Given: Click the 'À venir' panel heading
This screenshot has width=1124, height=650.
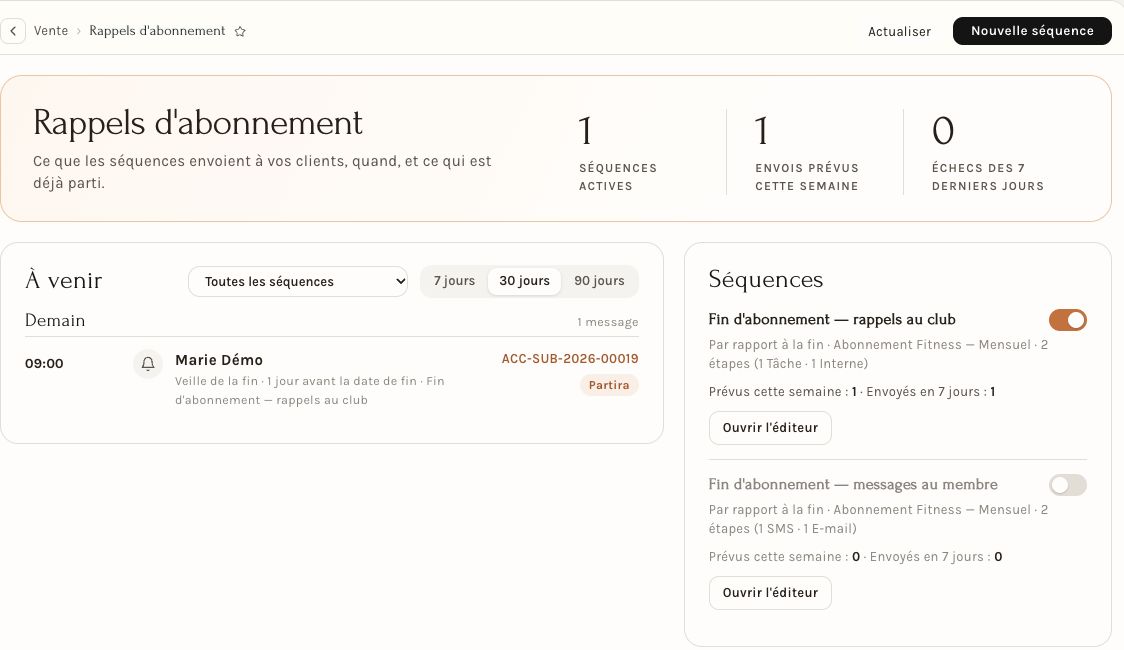Looking at the screenshot, I should (x=64, y=280).
